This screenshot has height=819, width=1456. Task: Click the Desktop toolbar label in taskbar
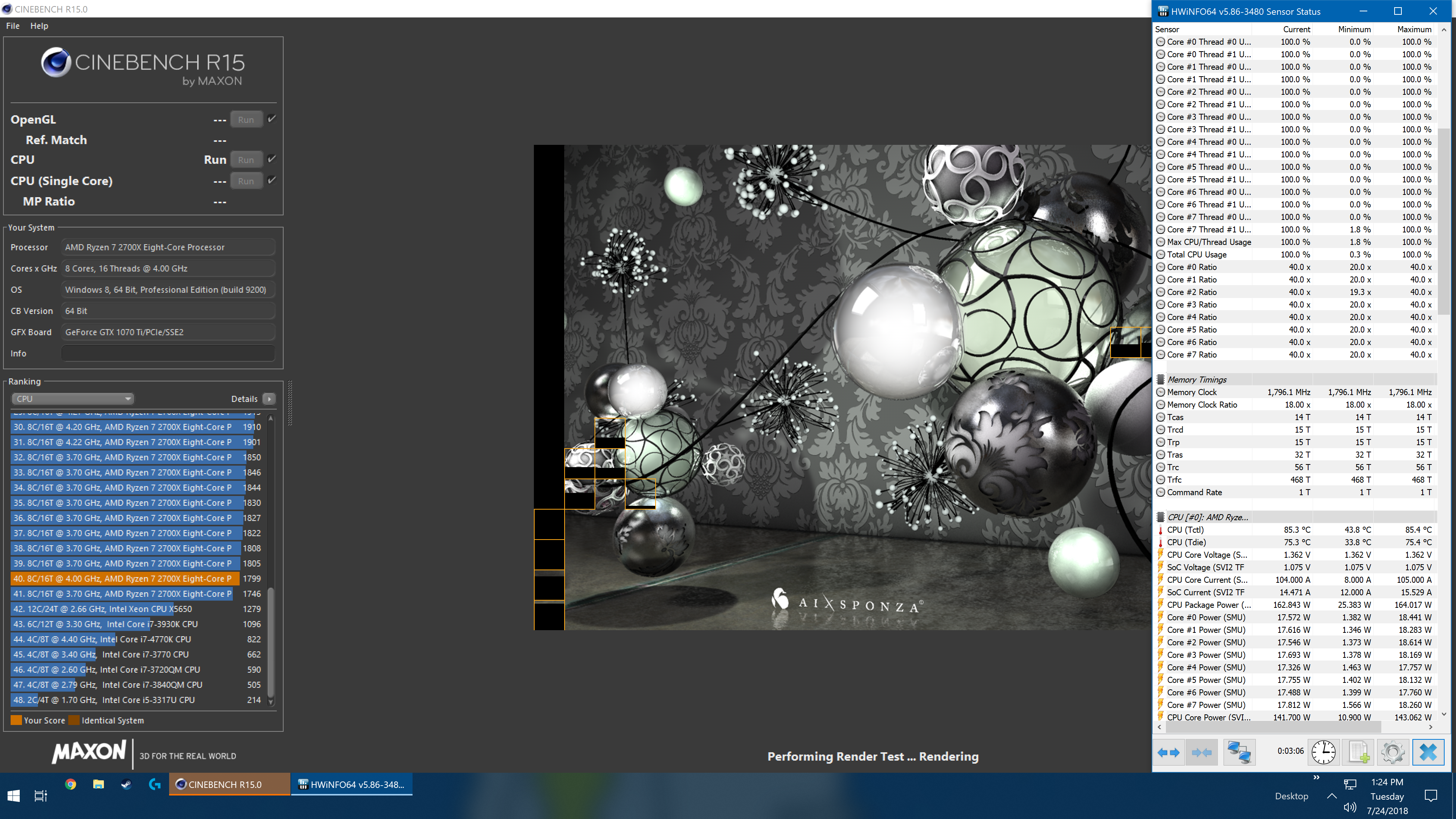point(1291,796)
